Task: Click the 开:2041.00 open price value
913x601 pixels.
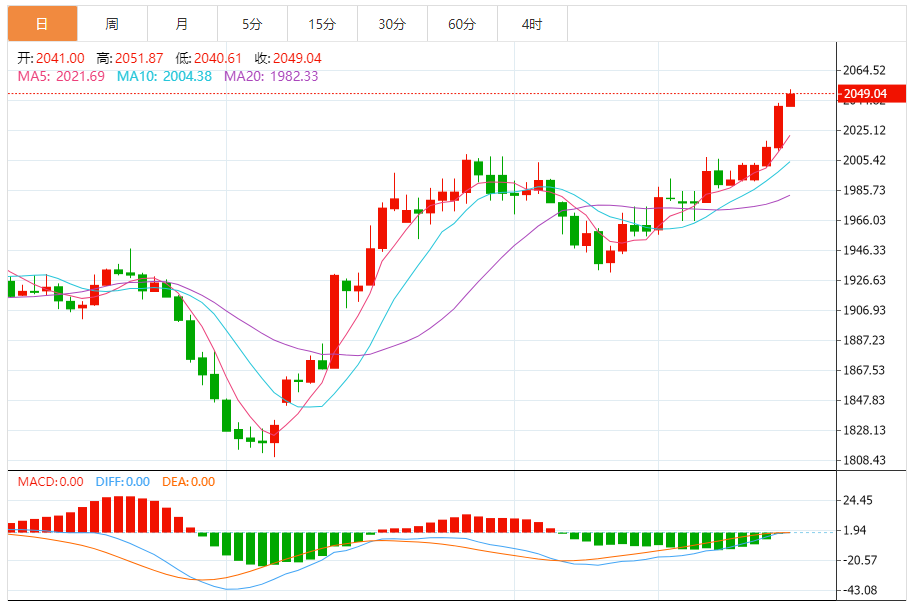Action: click(51, 58)
